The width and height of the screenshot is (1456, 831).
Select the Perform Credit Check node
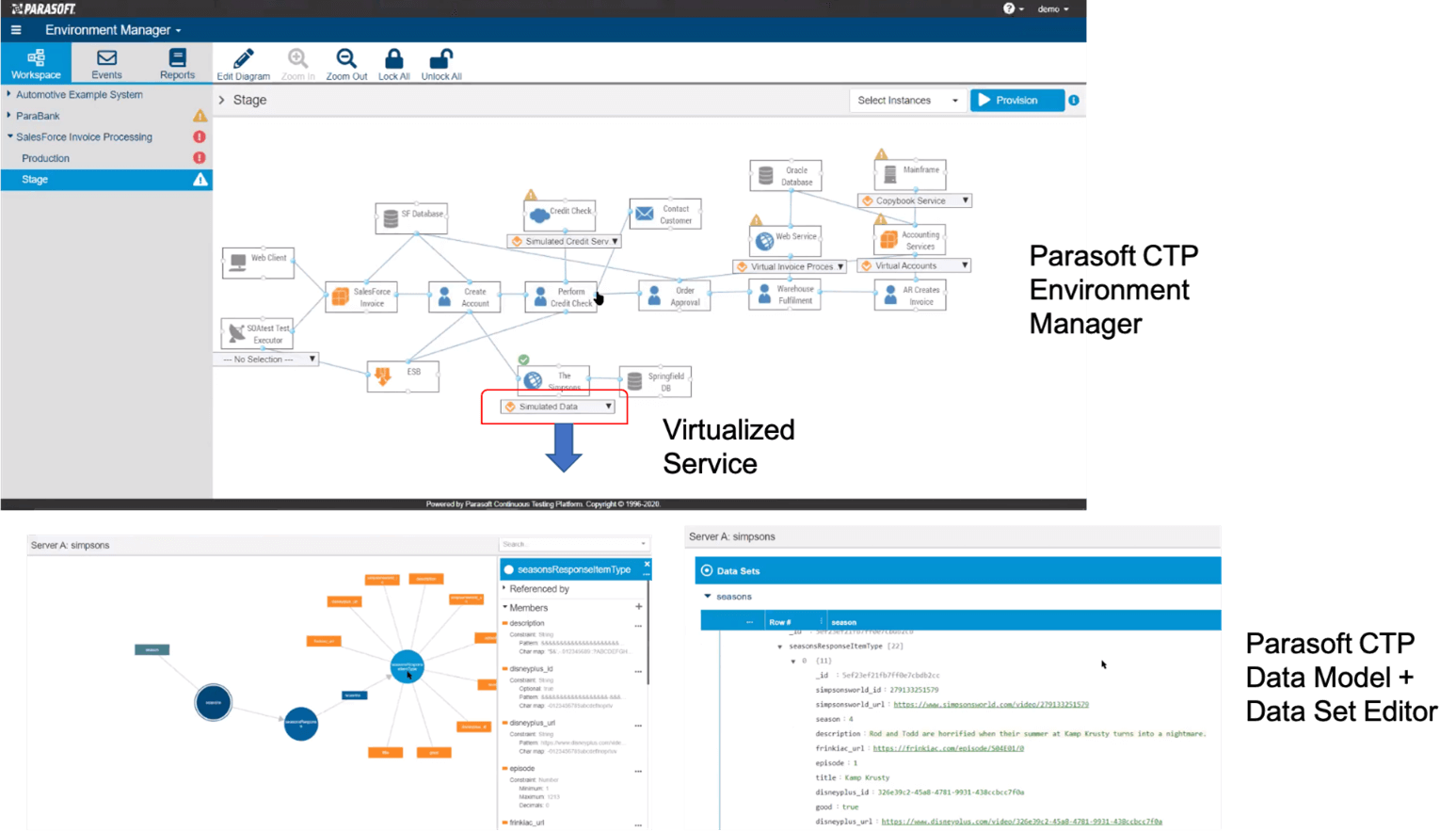561,296
